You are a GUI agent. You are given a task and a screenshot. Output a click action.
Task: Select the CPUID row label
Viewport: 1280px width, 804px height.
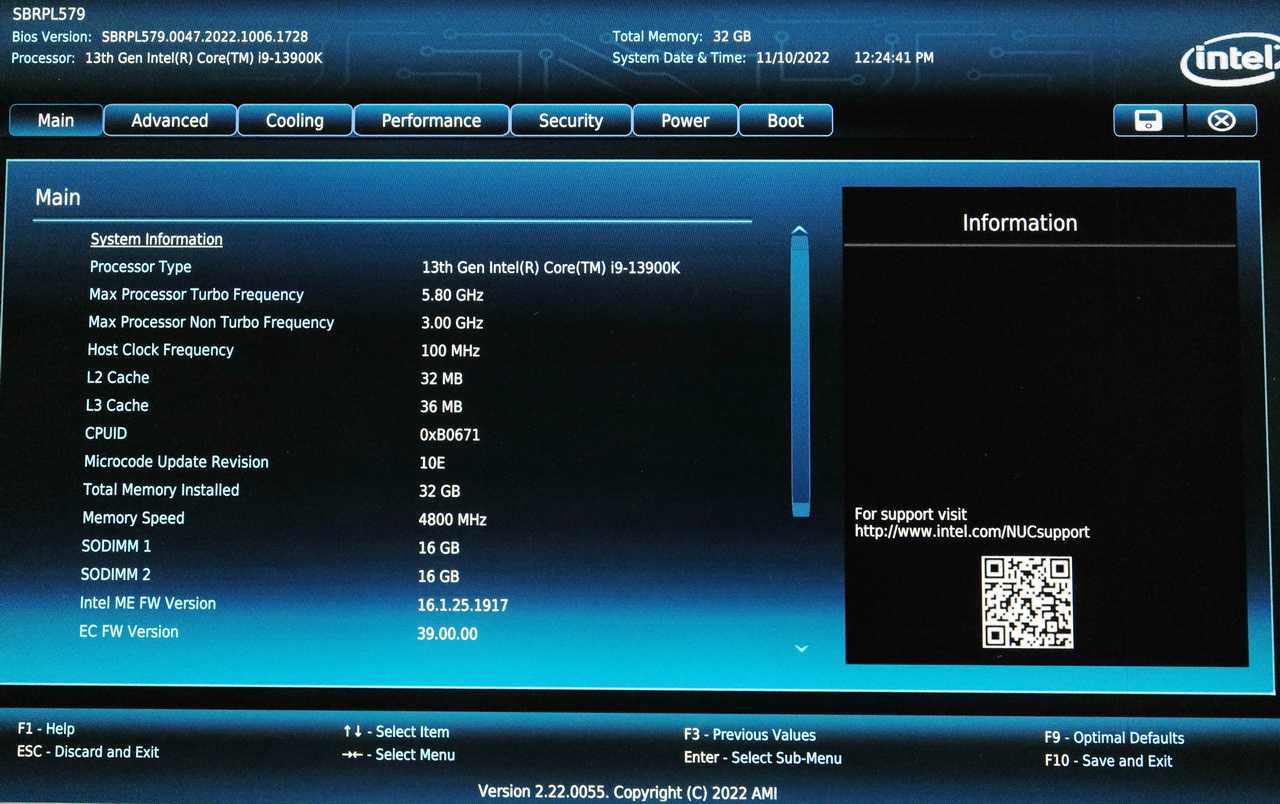point(106,434)
